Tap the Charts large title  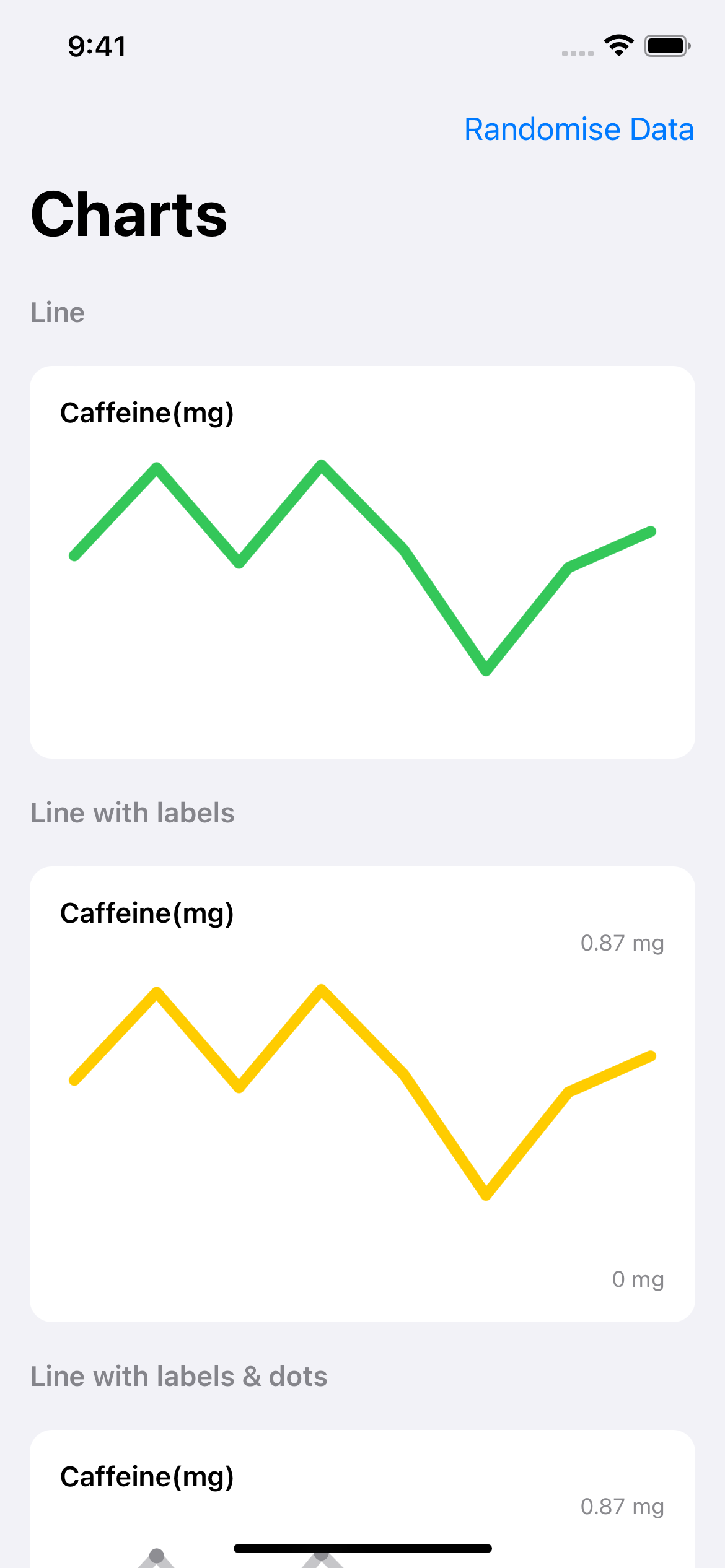(x=130, y=214)
